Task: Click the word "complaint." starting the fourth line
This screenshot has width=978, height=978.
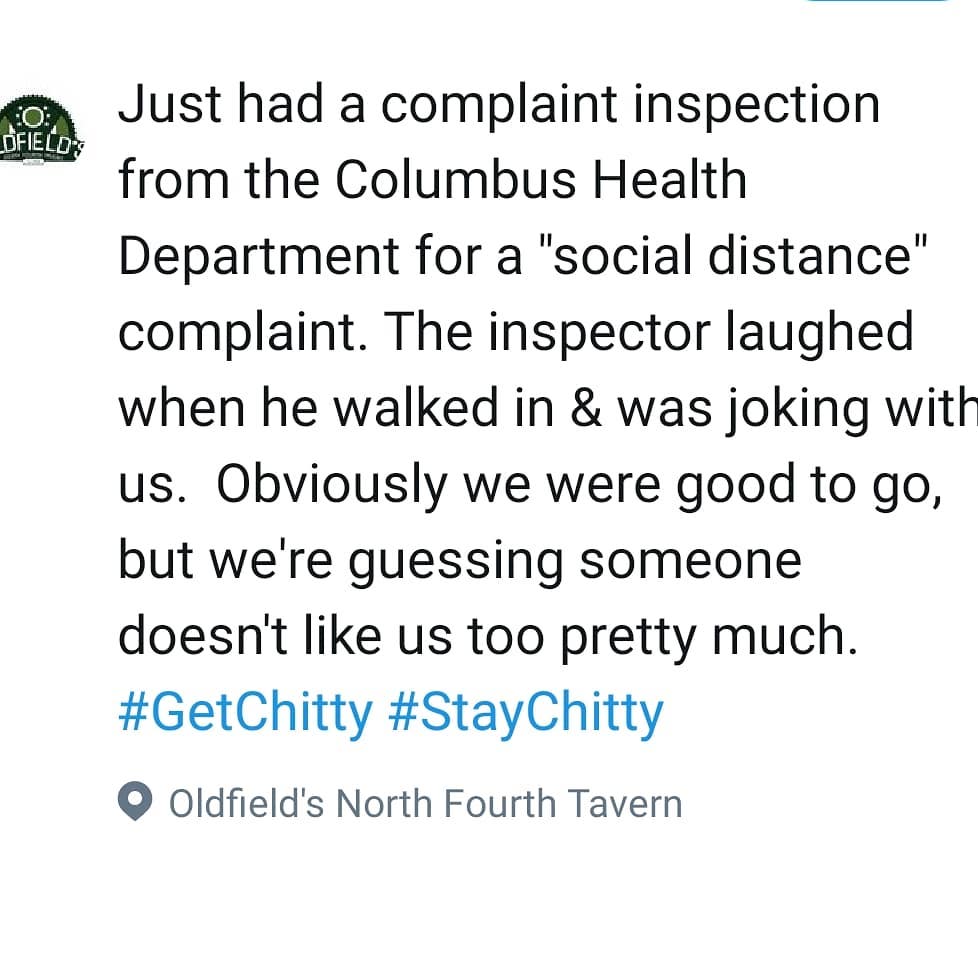Action: (240, 333)
